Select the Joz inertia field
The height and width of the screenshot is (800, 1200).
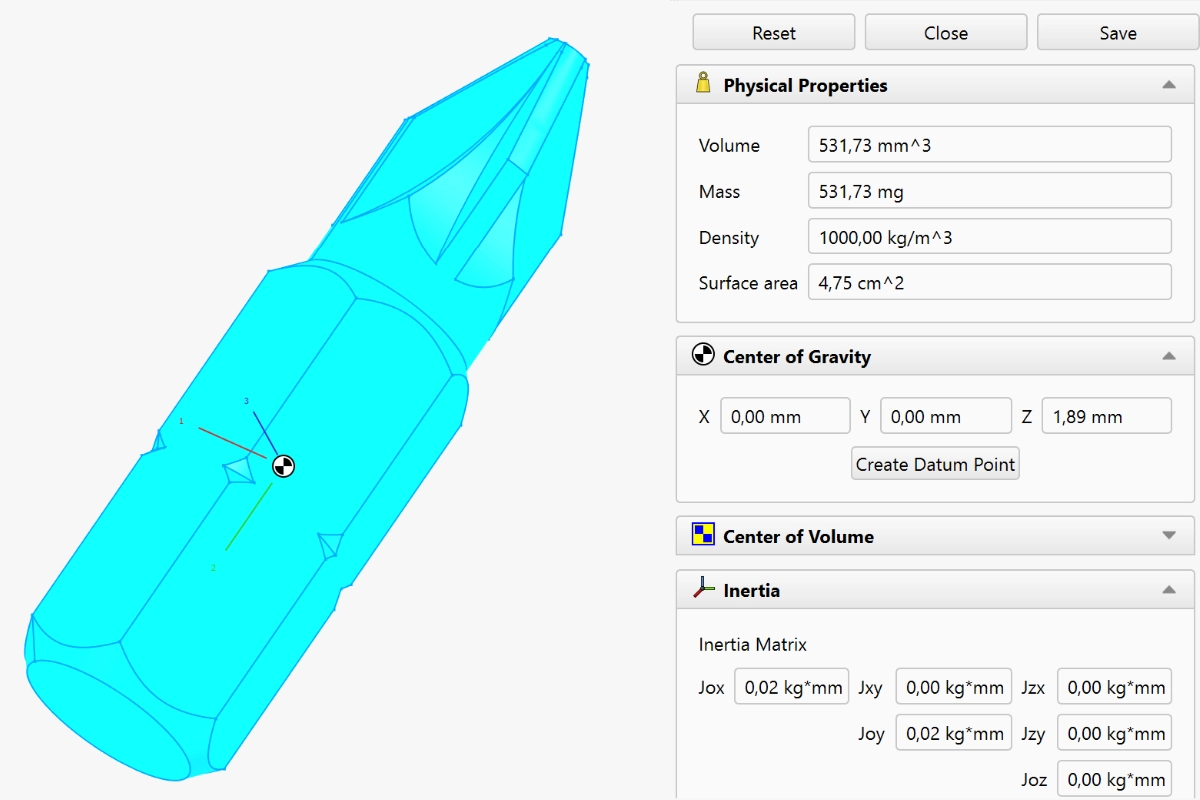[x=1115, y=779]
